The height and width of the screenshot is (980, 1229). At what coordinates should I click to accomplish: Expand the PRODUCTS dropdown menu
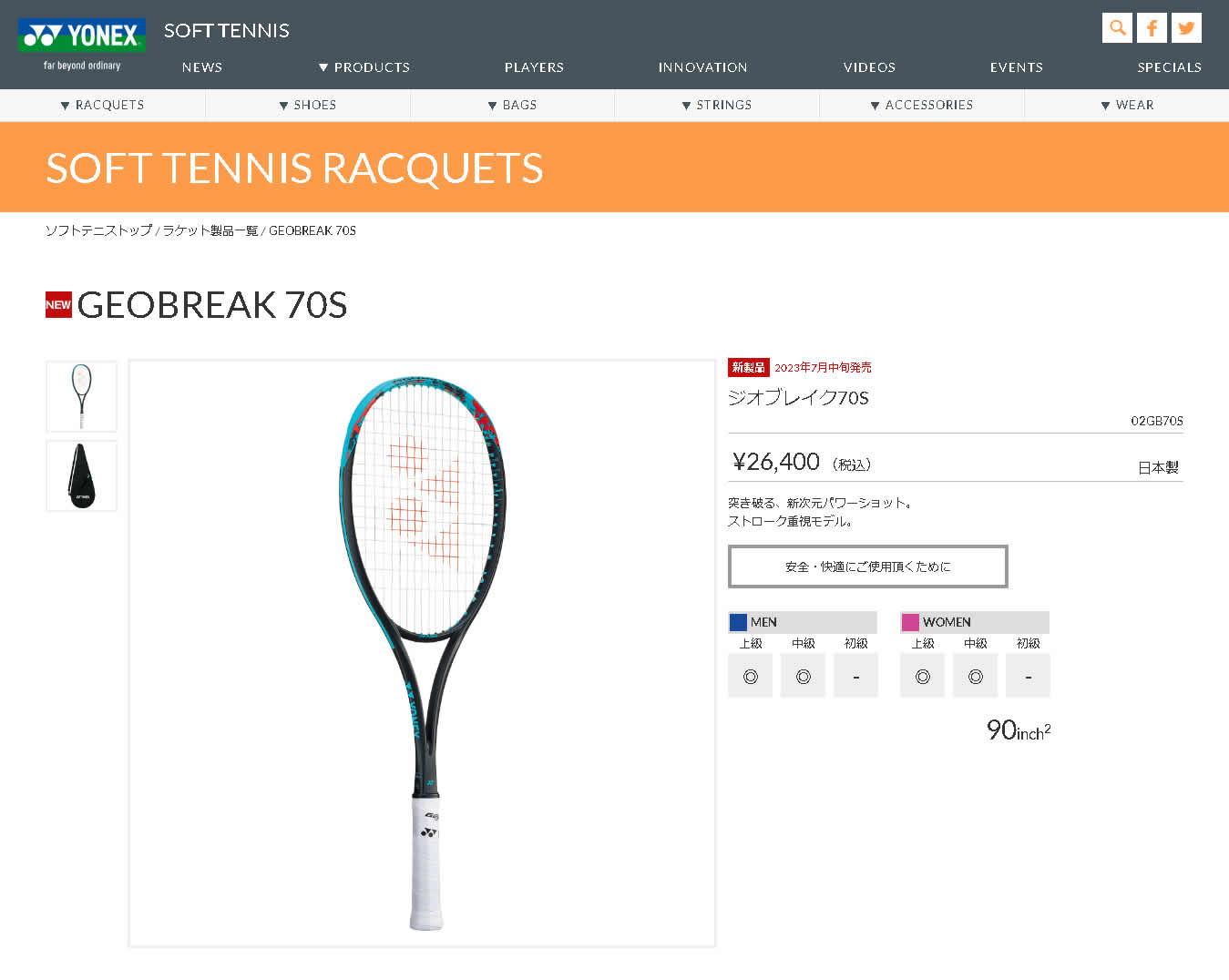[364, 67]
